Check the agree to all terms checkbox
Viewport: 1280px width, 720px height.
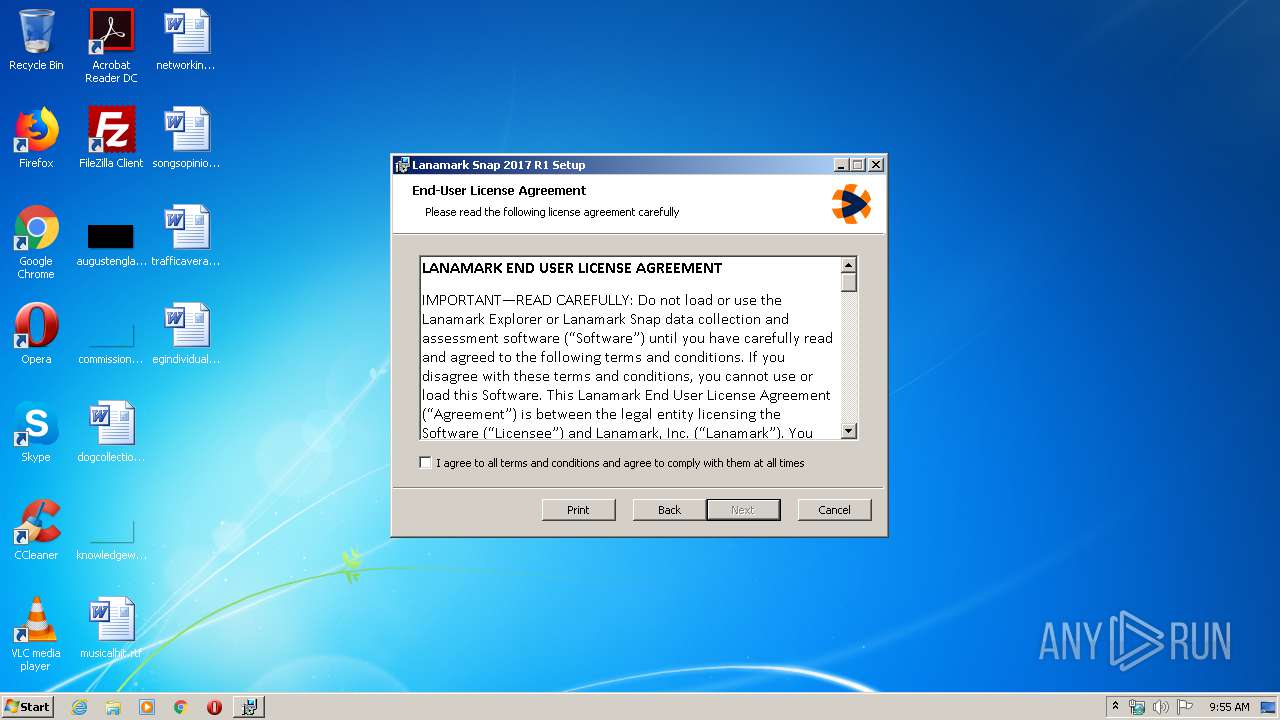pos(426,463)
